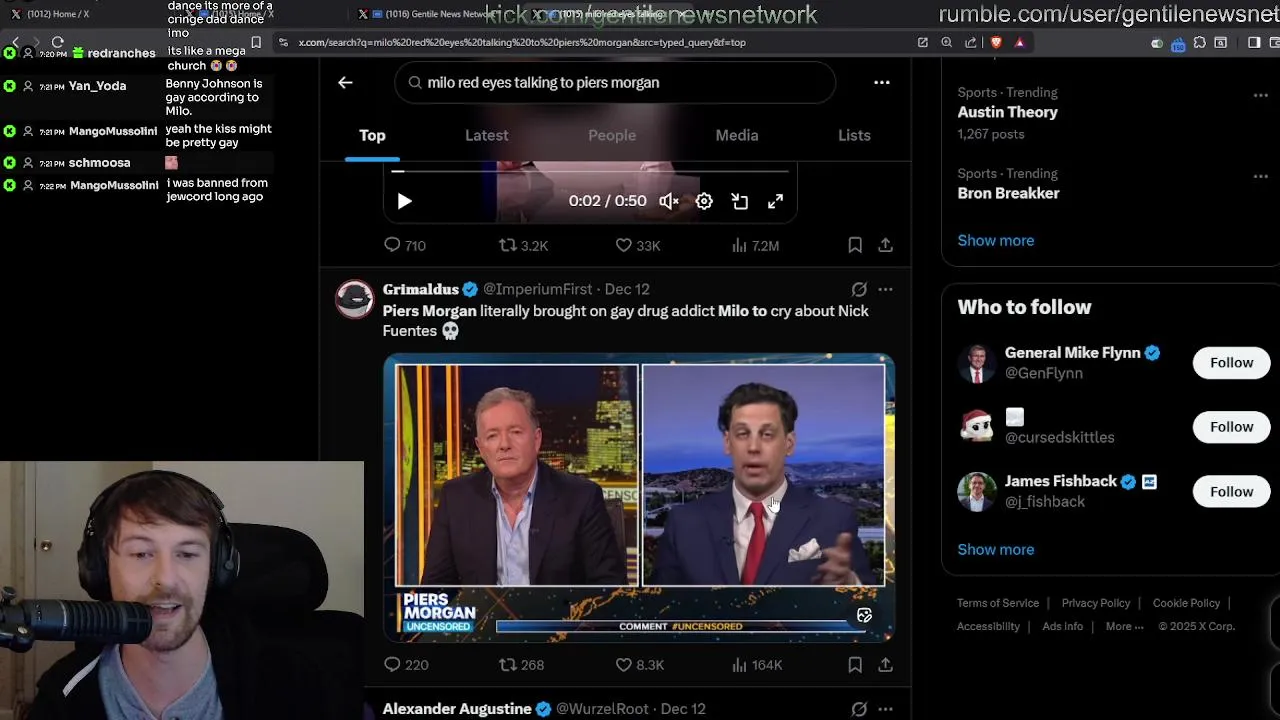Open Grok icon on Alexander Augustine post
The height and width of the screenshot is (720, 1280).
pos(859,709)
